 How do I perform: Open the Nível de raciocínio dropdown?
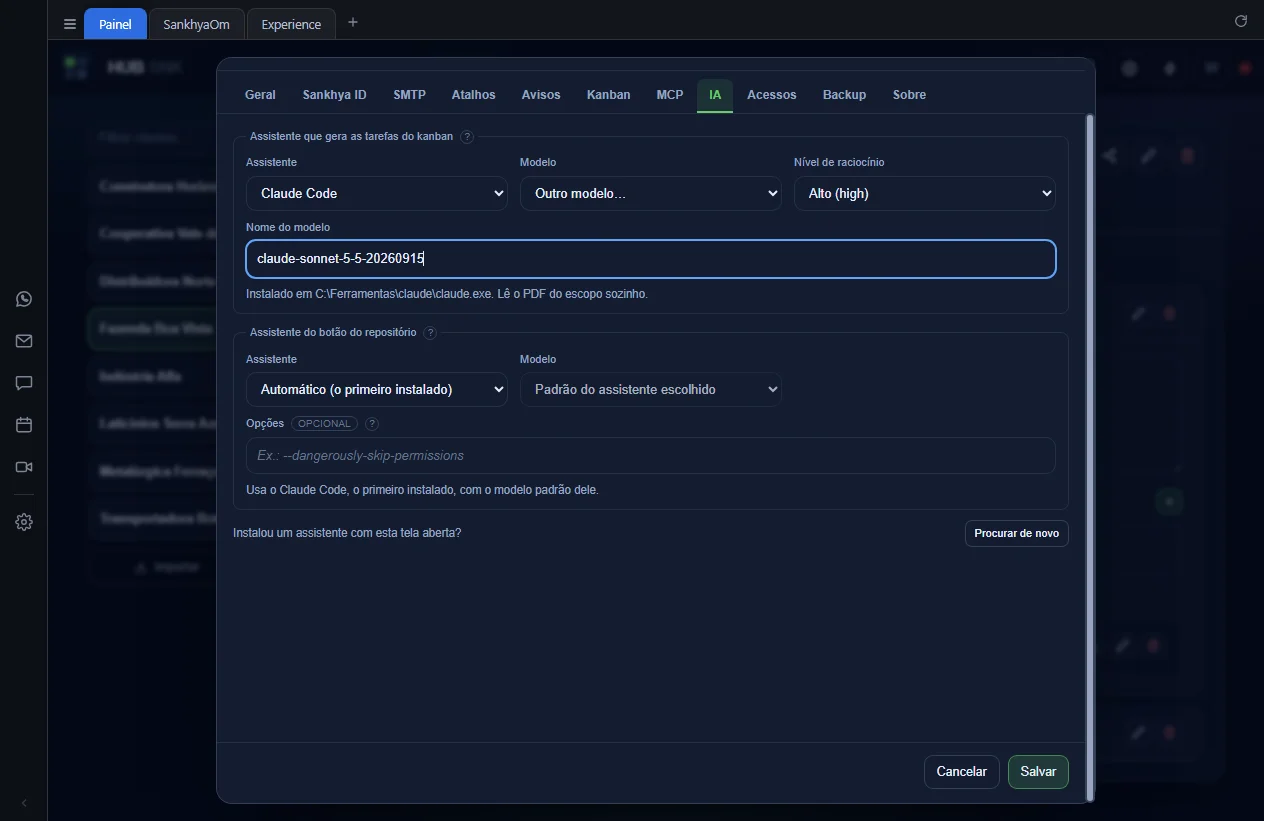(925, 193)
